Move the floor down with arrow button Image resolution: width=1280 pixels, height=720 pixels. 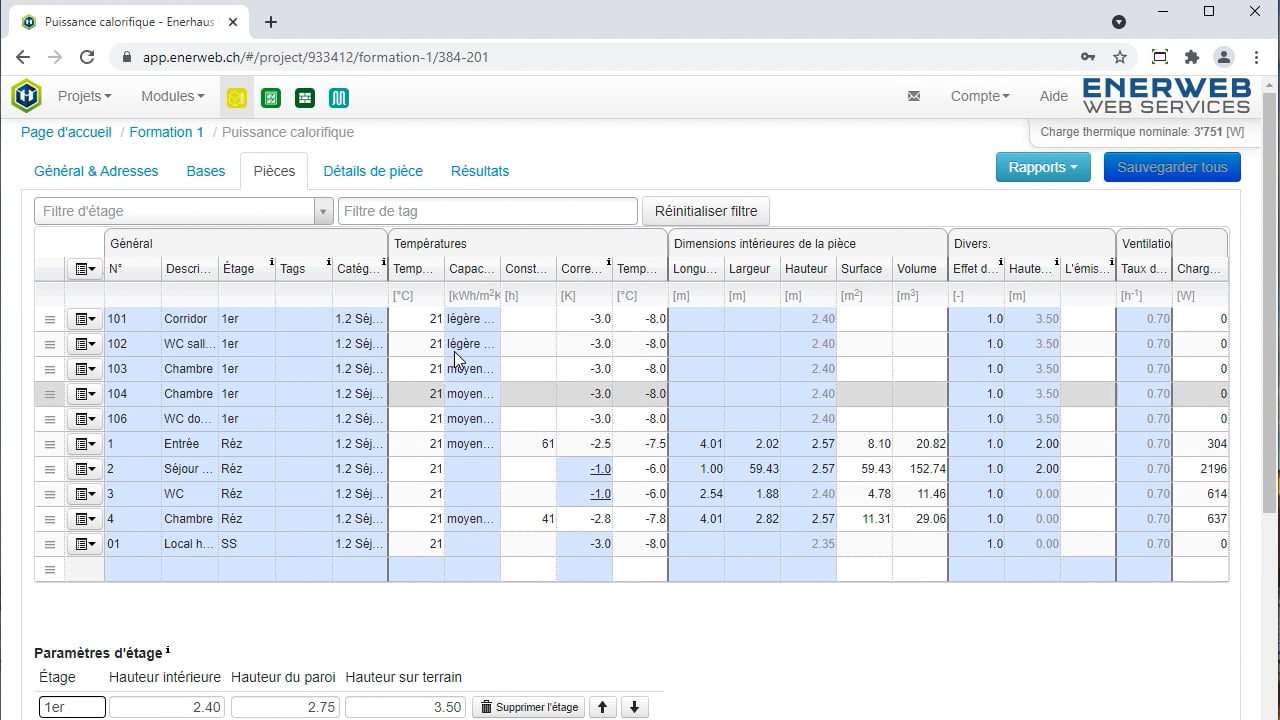coord(634,707)
